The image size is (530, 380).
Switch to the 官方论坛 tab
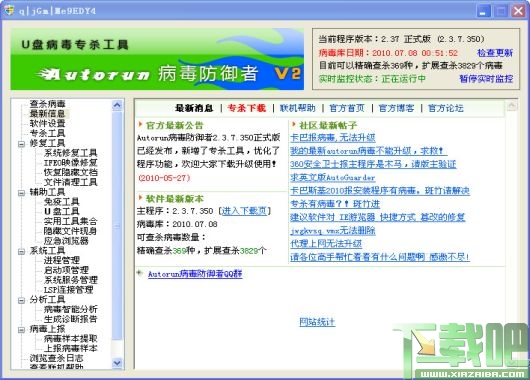click(x=445, y=108)
